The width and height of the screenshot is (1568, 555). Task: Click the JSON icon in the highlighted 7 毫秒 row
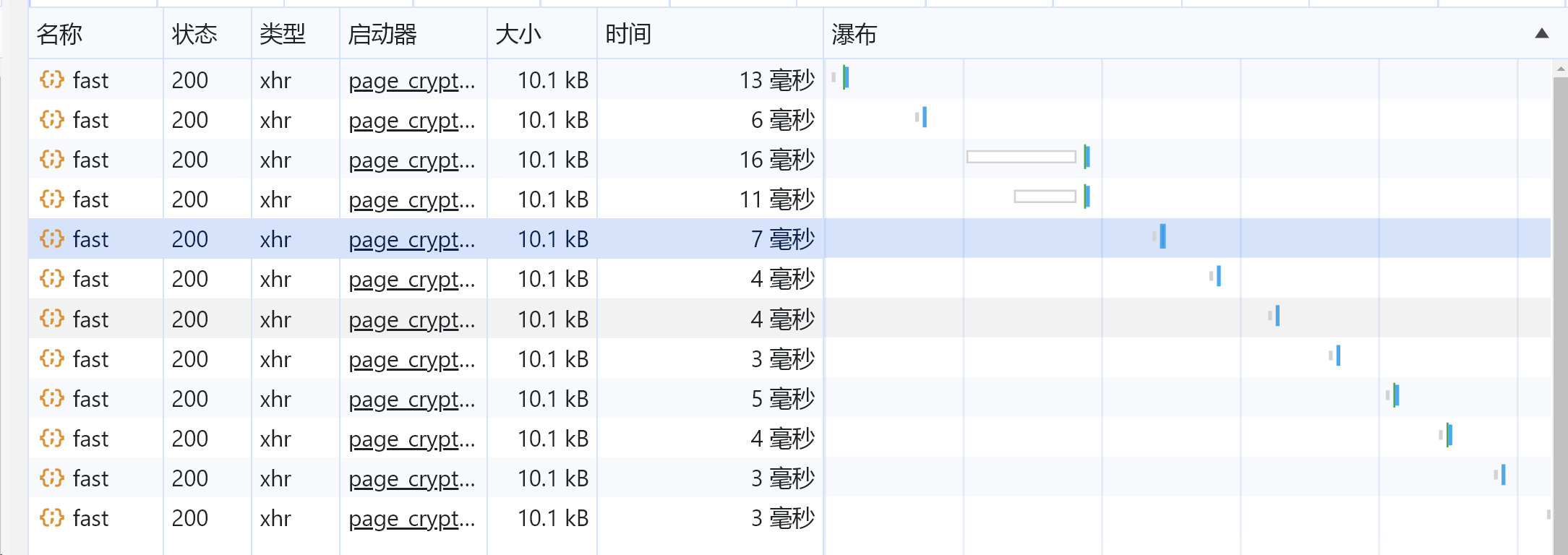[x=52, y=238]
